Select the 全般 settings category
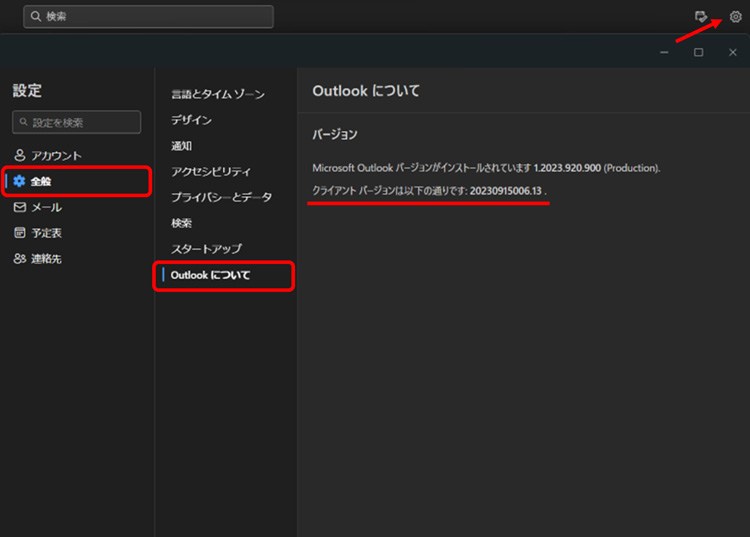Viewport: 750px width, 537px height. point(77,181)
